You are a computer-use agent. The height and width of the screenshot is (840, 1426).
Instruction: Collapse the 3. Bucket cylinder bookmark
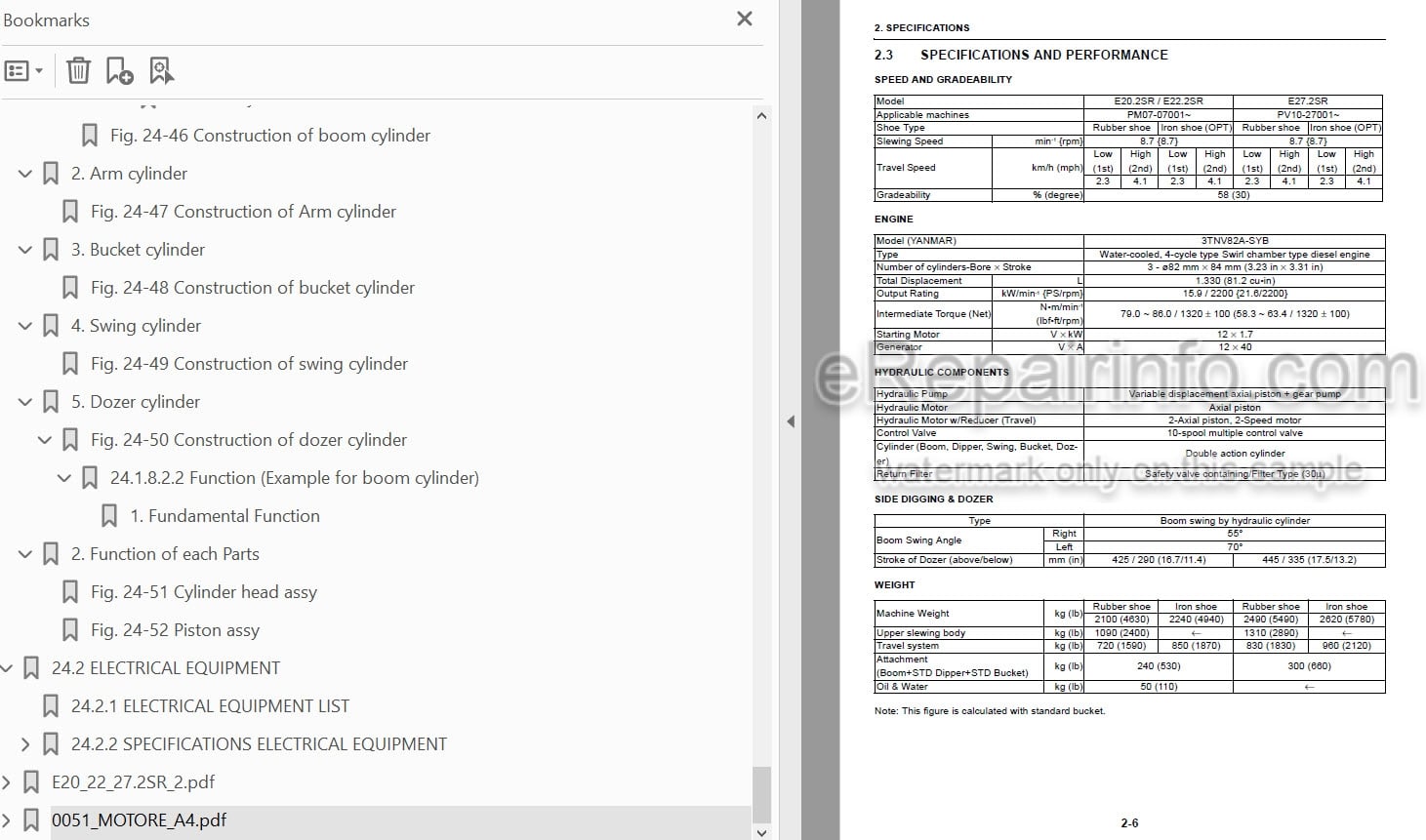(x=25, y=250)
